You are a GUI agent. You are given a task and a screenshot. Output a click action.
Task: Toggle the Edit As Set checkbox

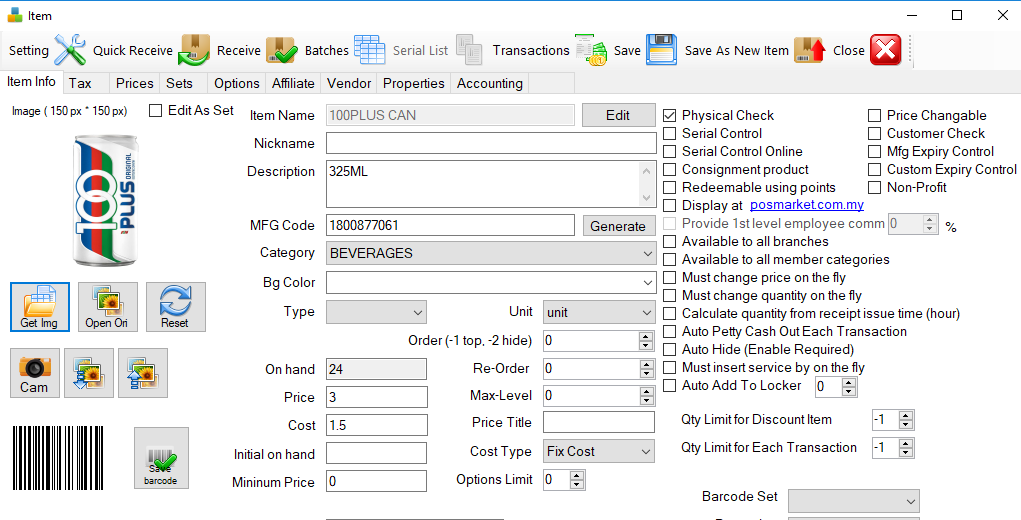155,111
